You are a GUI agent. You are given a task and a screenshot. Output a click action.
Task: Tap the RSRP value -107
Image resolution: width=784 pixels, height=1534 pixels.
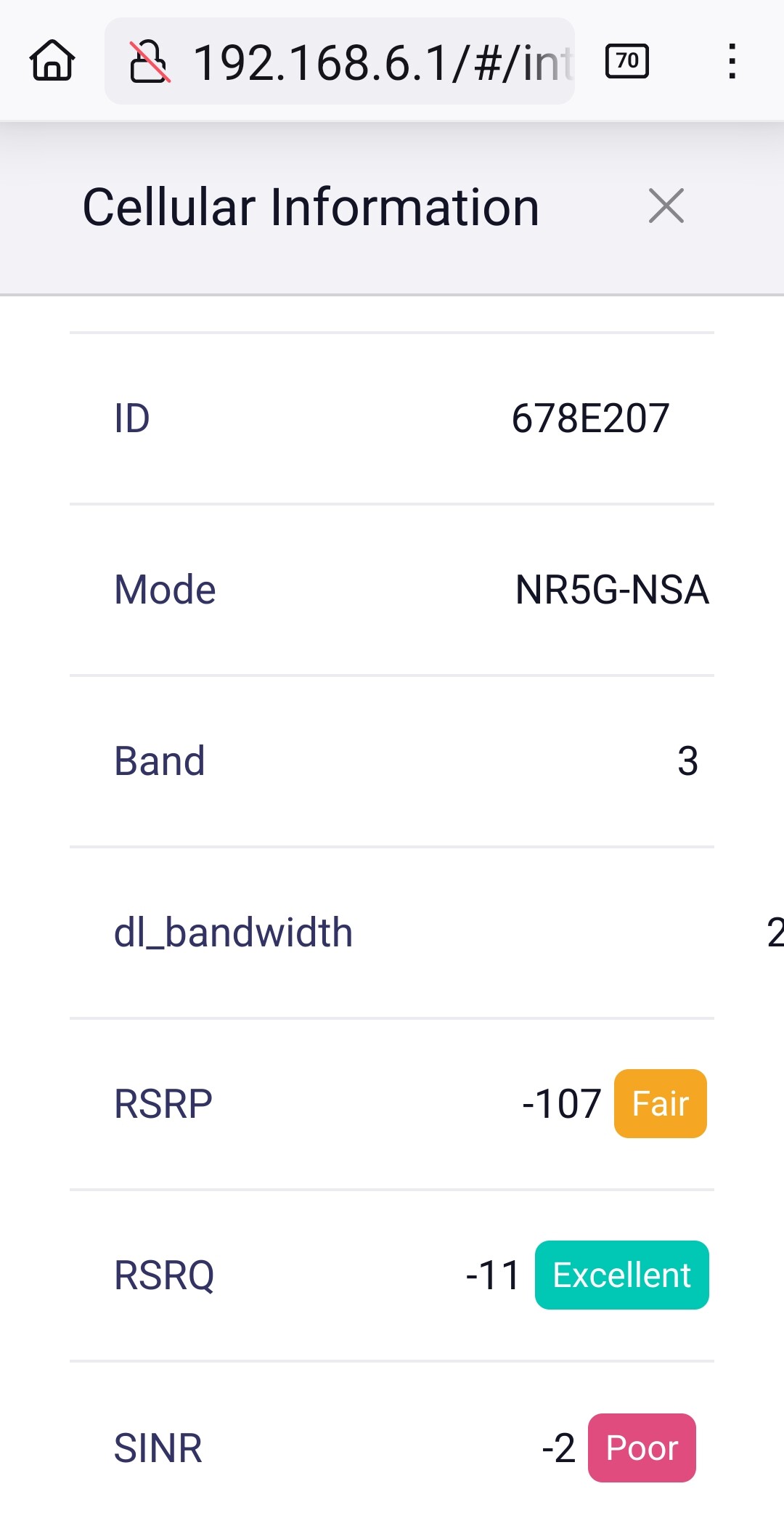(562, 1104)
